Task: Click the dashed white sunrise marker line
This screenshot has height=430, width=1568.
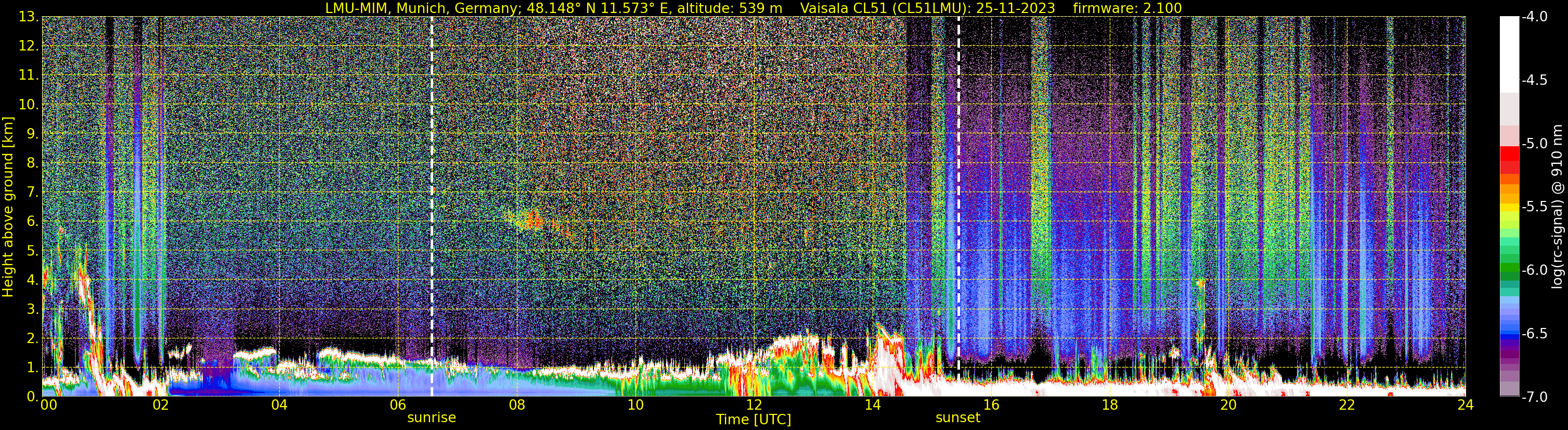Action: click(x=432, y=206)
